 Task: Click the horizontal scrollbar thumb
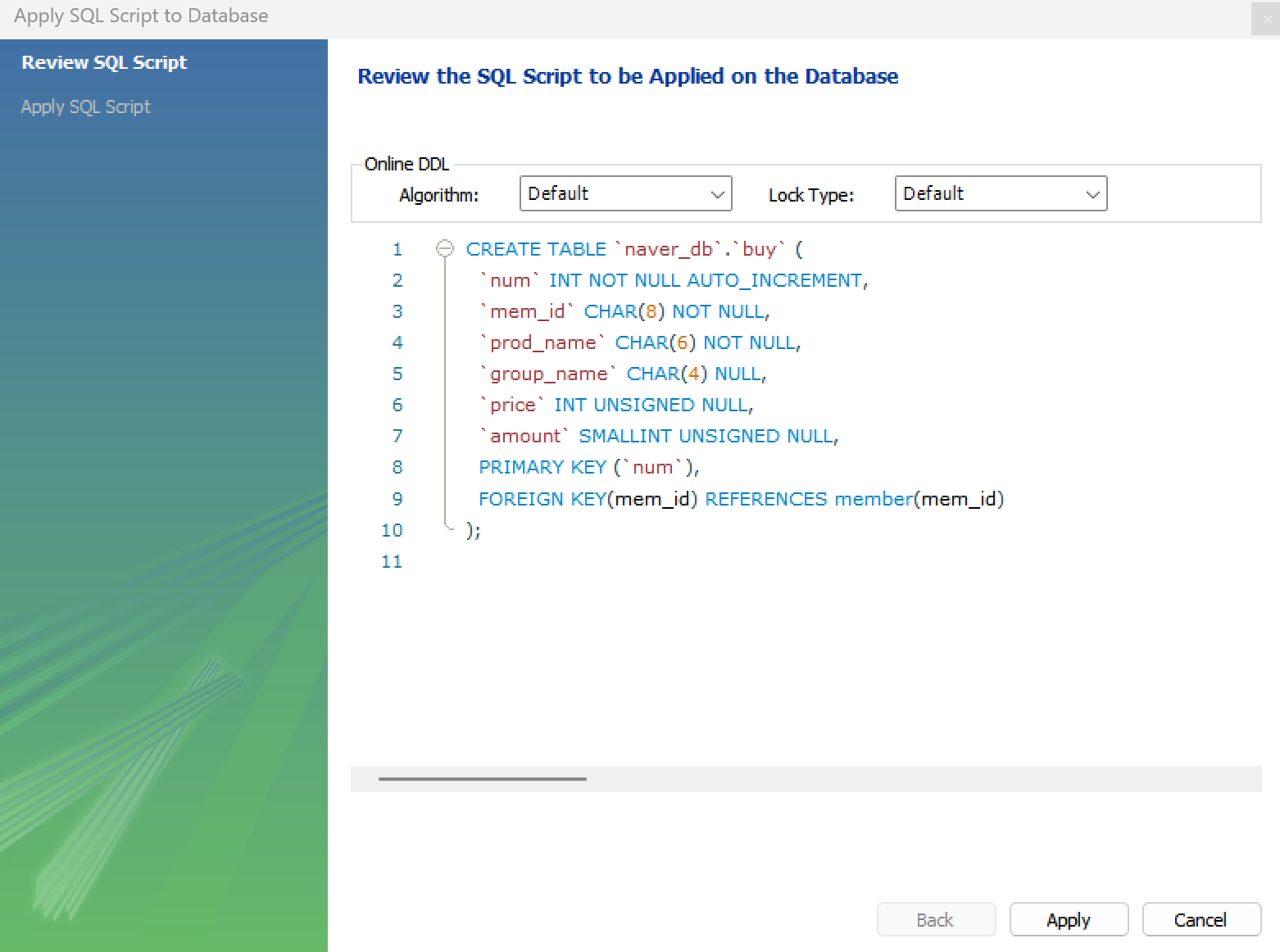pos(483,778)
